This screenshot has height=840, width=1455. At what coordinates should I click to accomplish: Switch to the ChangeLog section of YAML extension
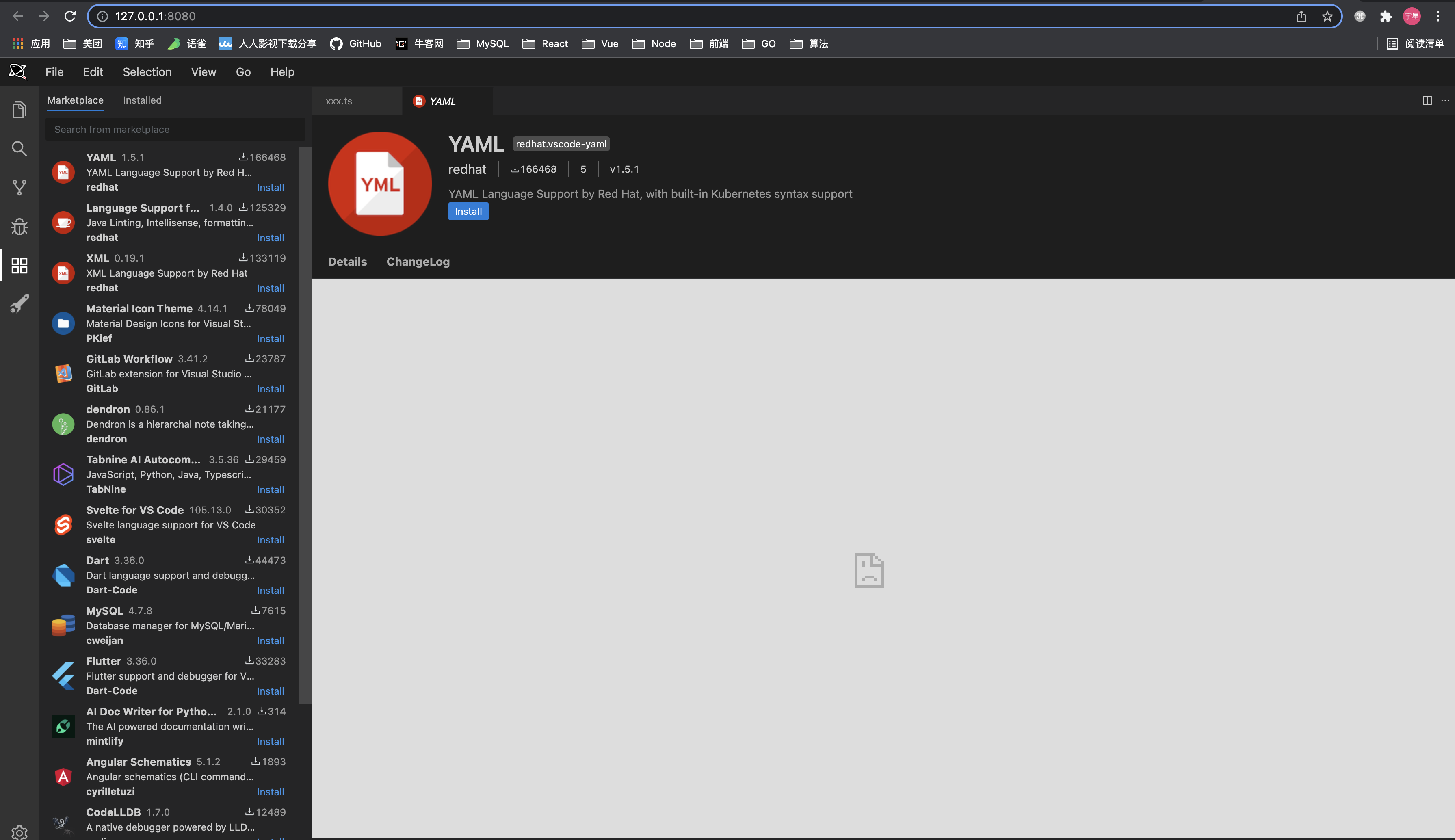tap(418, 261)
